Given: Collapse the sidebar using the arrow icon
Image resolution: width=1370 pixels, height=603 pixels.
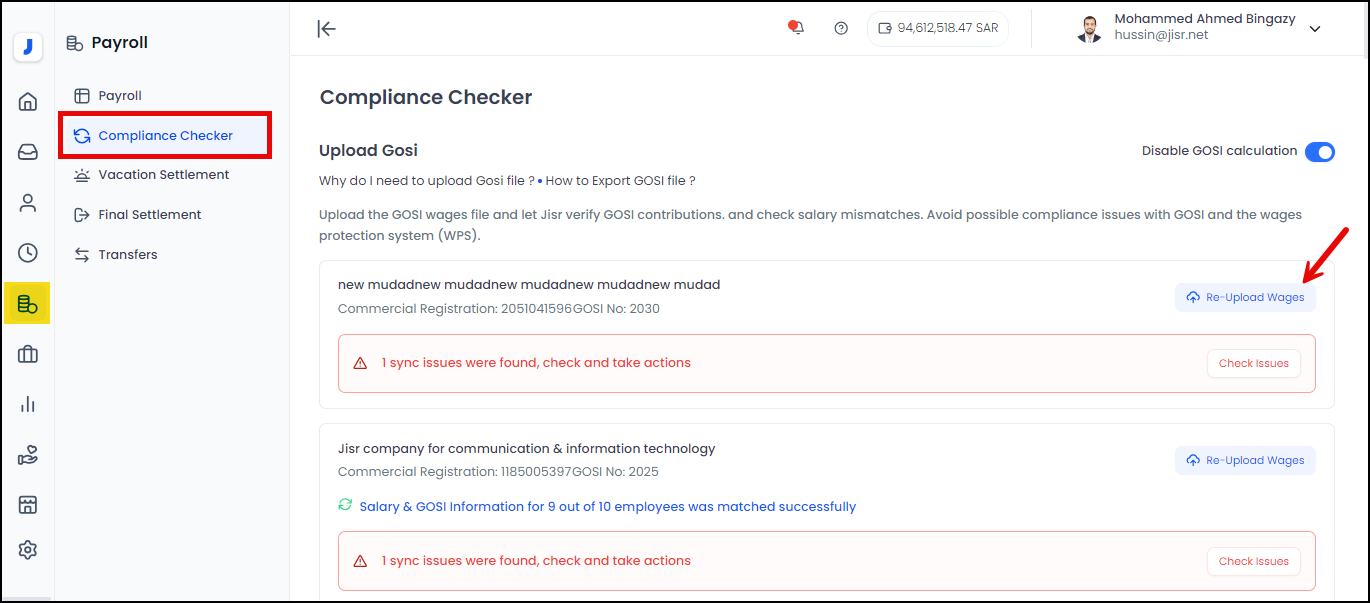Looking at the screenshot, I should (x=326, y=28).
